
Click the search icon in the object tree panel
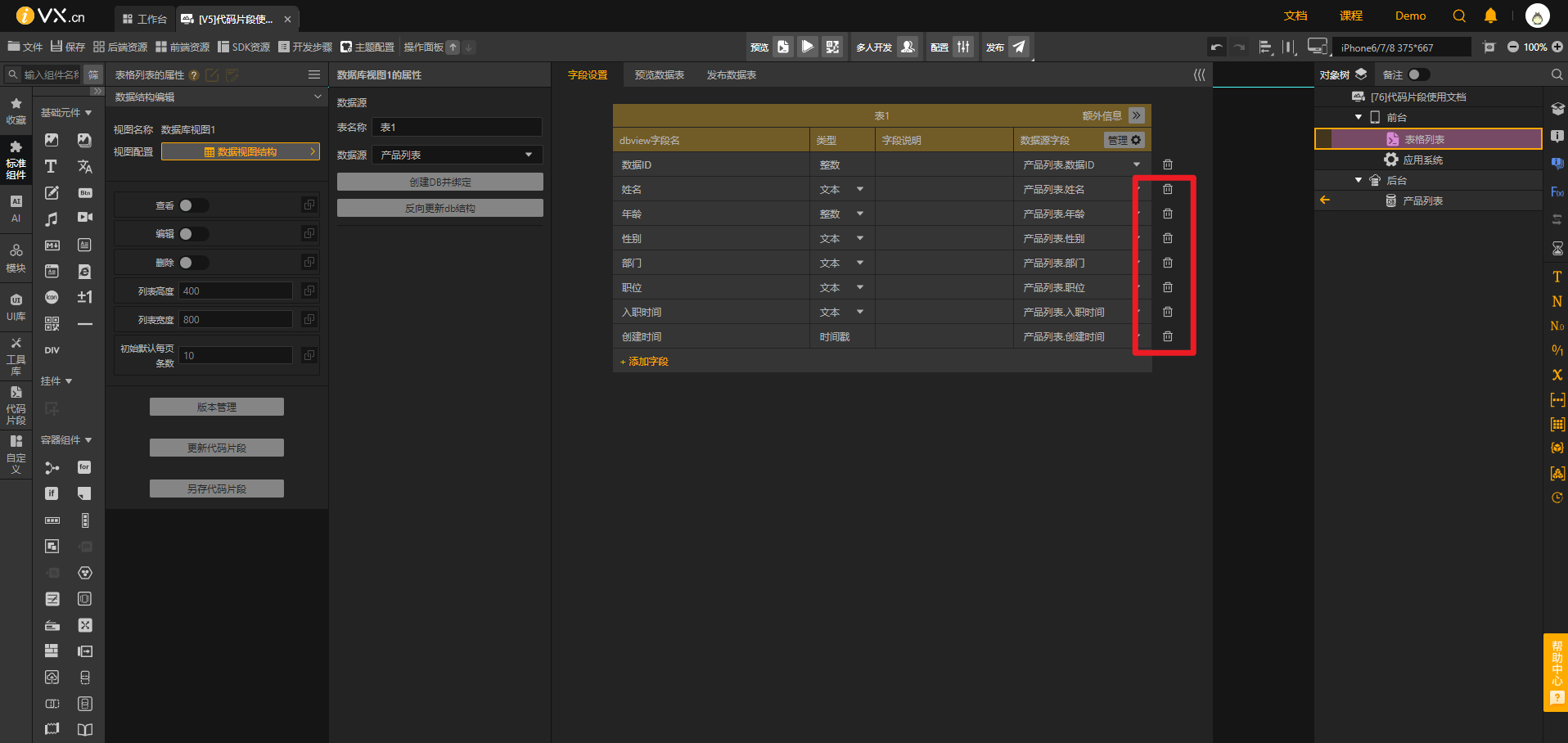pos(1557,74)
